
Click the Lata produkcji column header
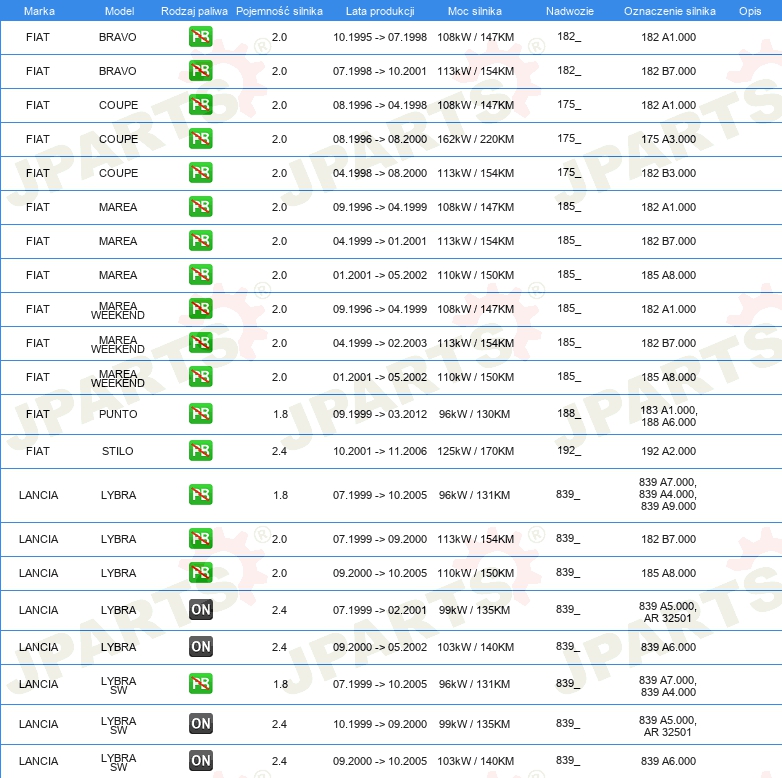coord(380,10)
